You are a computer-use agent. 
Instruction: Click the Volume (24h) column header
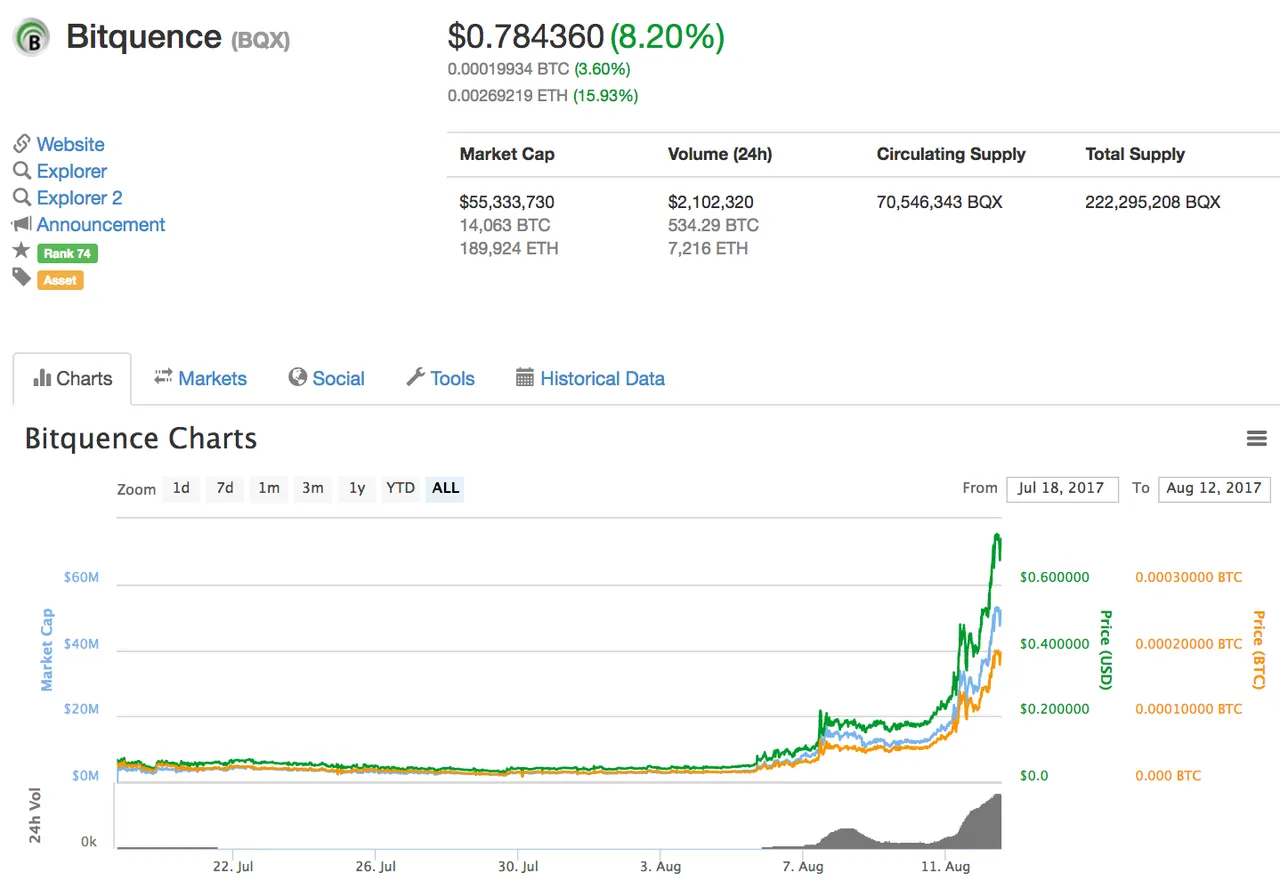[720, 154]
